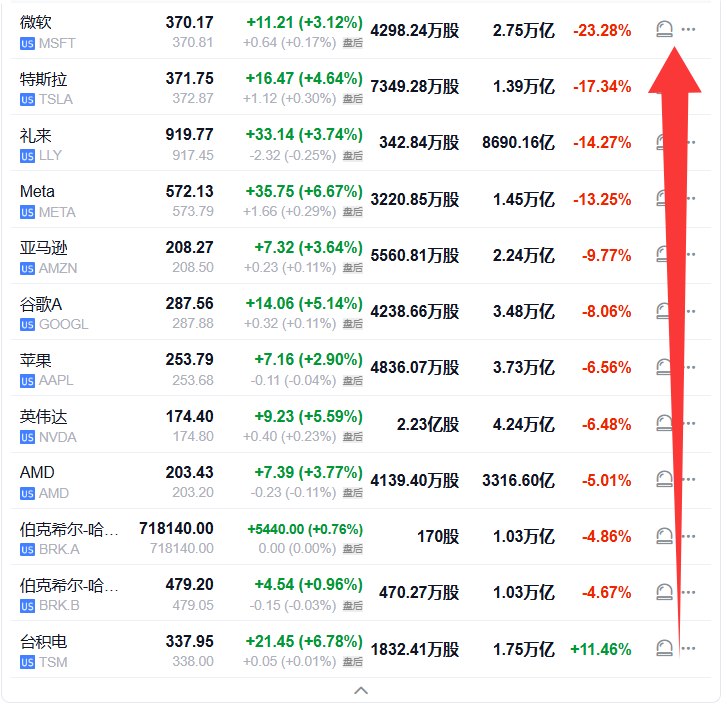Click the change +16.47 (+4.64%)
Screen dimensions: 727x712
pos(304,78)
